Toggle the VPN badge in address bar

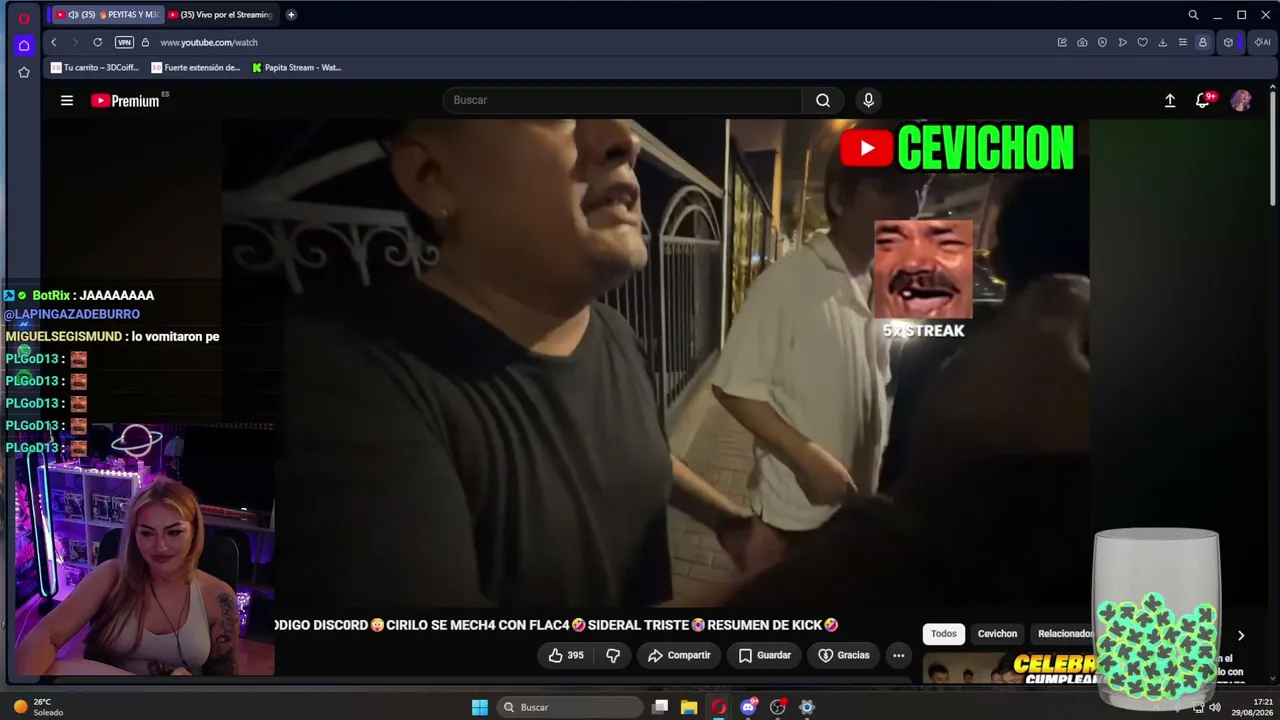(x=124, y=42)
